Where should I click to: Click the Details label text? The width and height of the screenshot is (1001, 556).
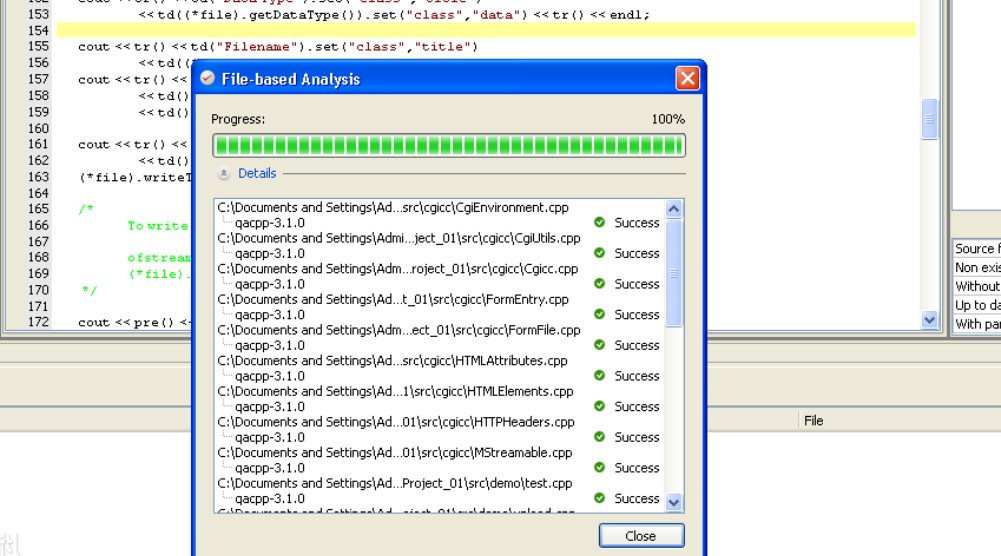pos(257,173)
